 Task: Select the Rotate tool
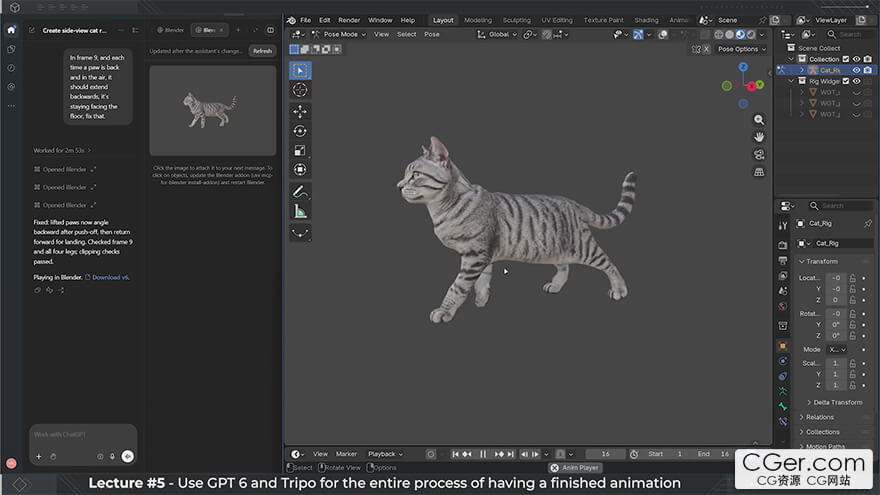(300, 131)
